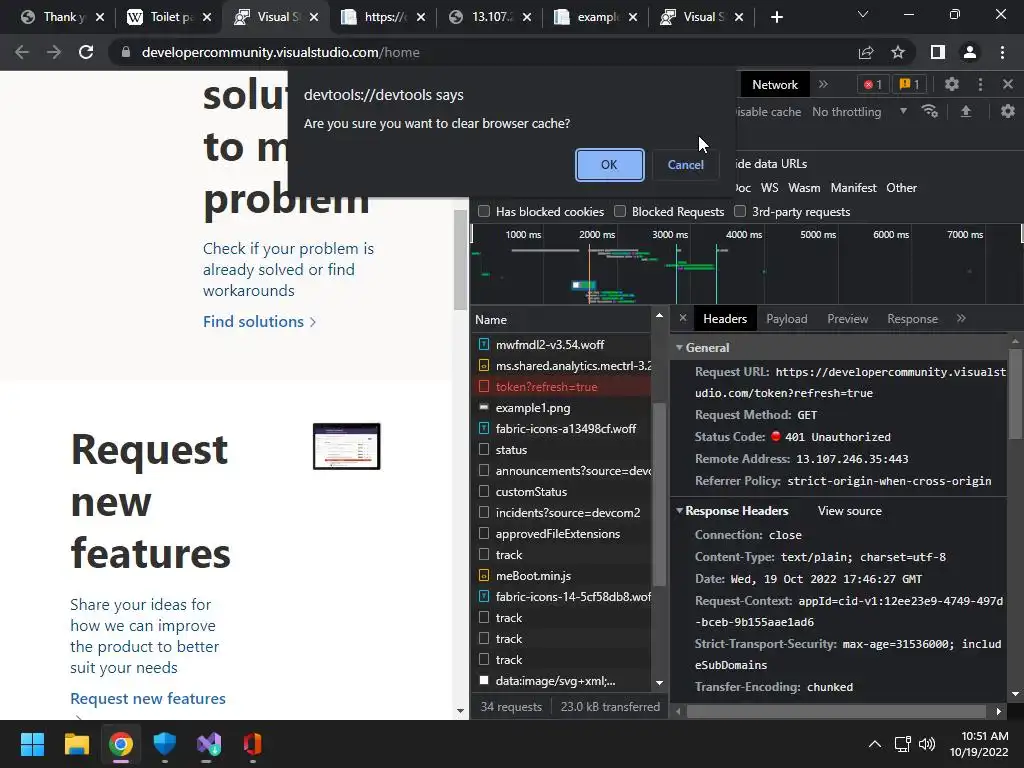Select the Network panel tab
1024x768 pixels.
pos(775,84)
